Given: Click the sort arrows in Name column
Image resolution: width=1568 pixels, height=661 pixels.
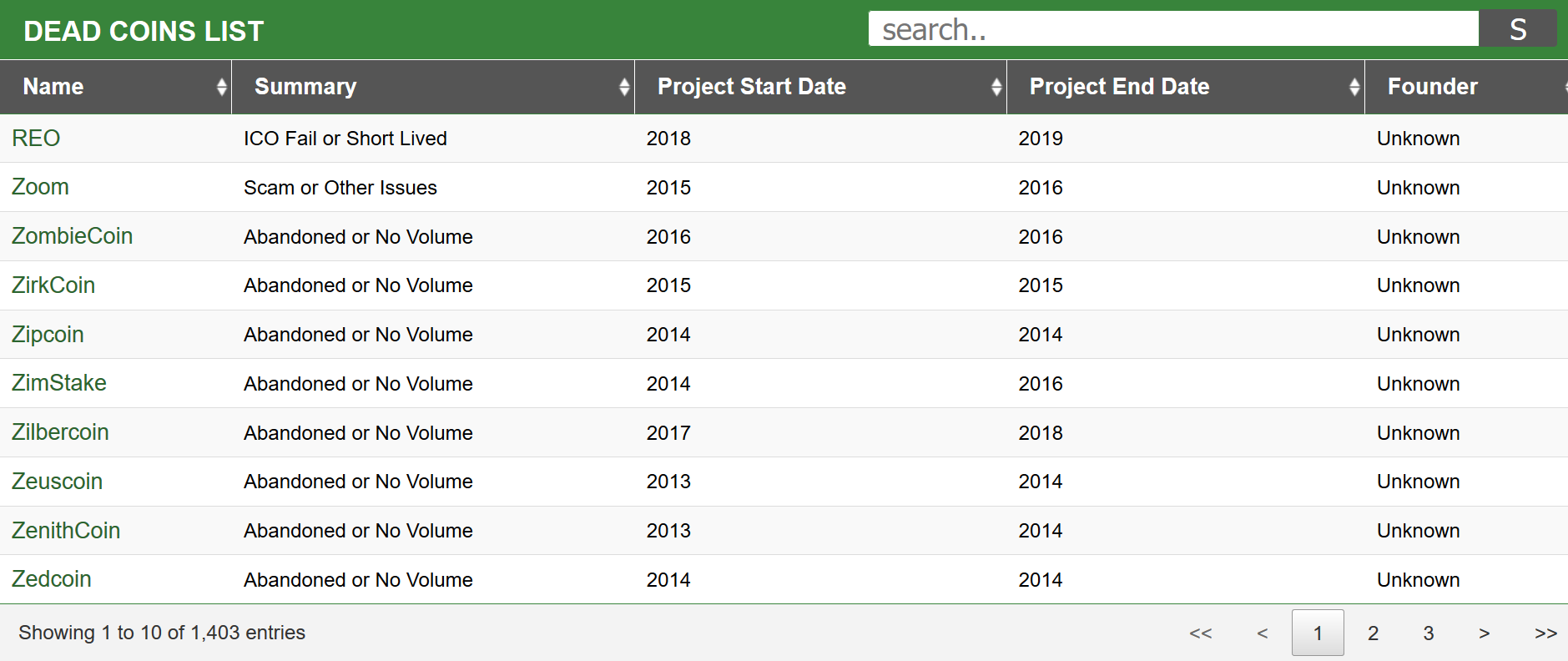Looking at the screenshot, I should (221, 87).
